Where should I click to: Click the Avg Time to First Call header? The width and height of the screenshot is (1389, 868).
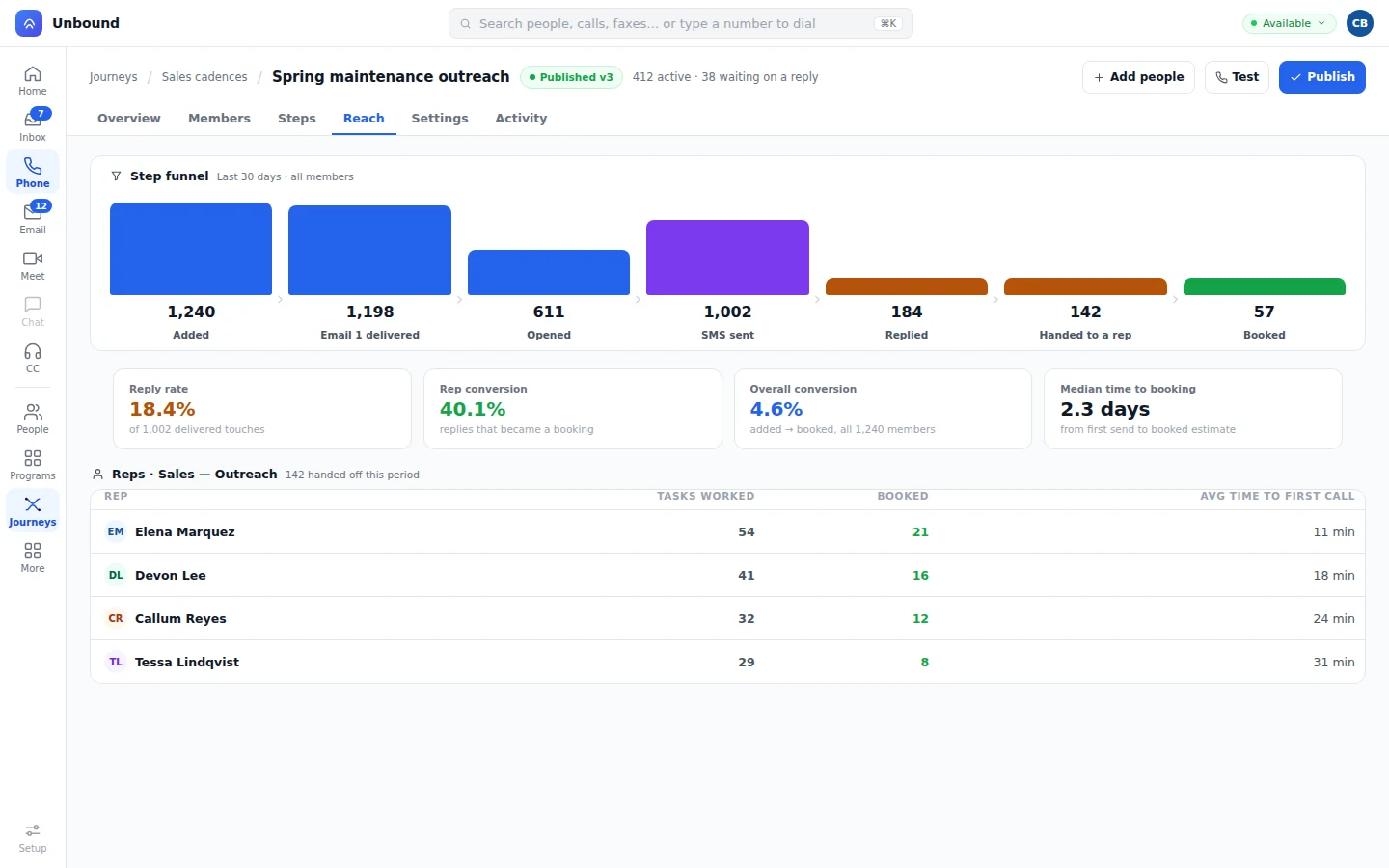pos(1277,496)
